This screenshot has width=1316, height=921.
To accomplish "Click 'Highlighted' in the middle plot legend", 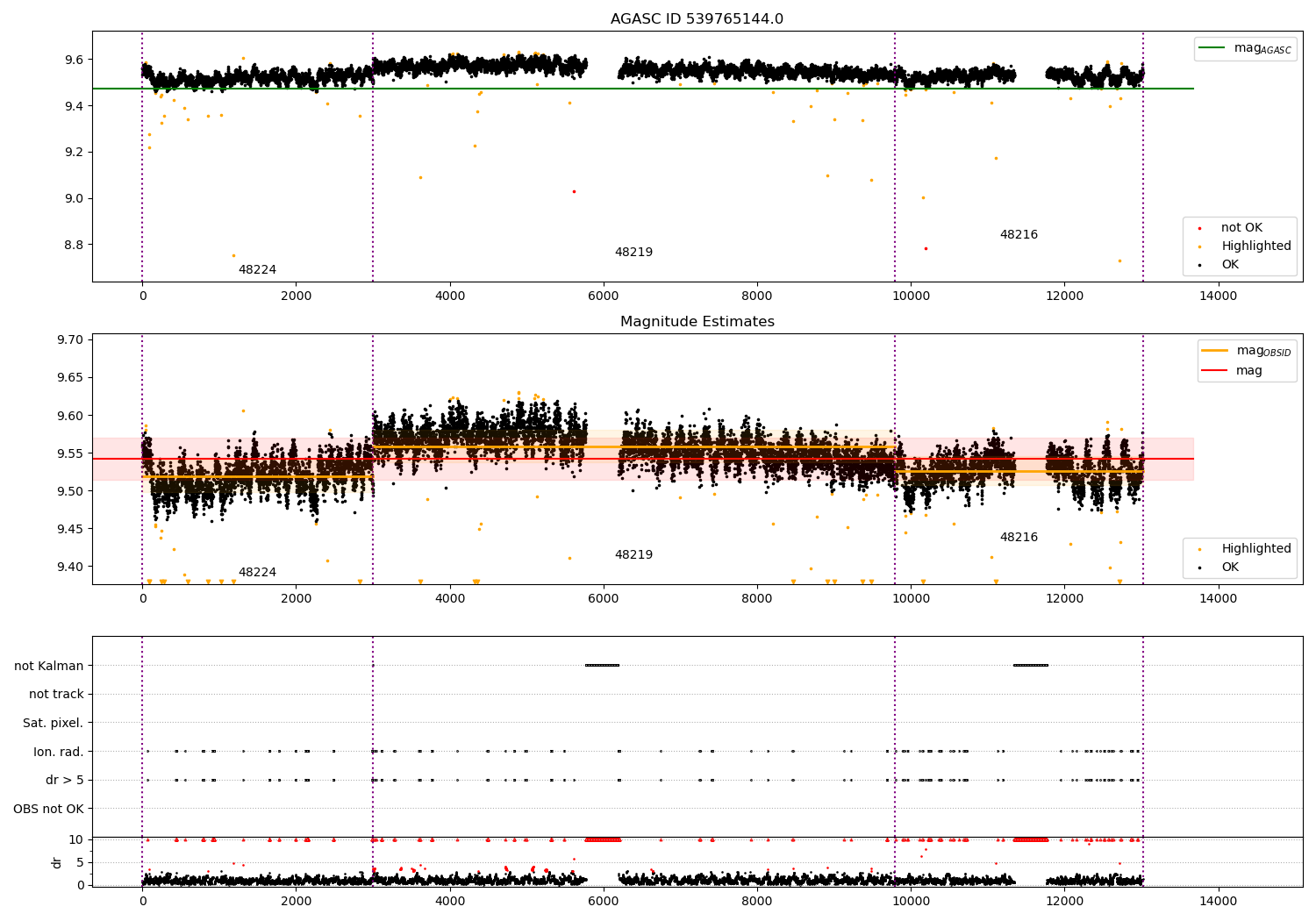I will 1256,549.
